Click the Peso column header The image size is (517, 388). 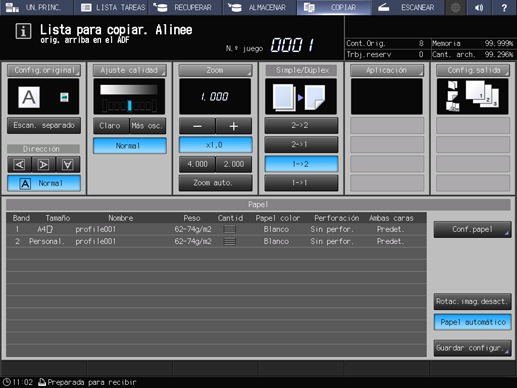click(x=192, y=218)
